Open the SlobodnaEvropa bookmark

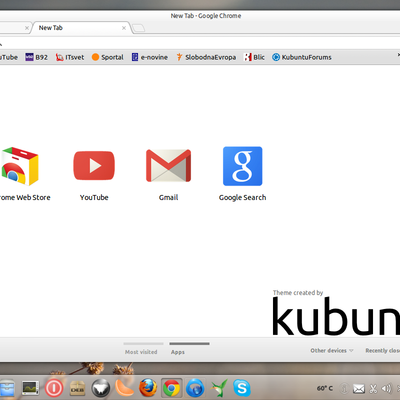tap(206, 57)
